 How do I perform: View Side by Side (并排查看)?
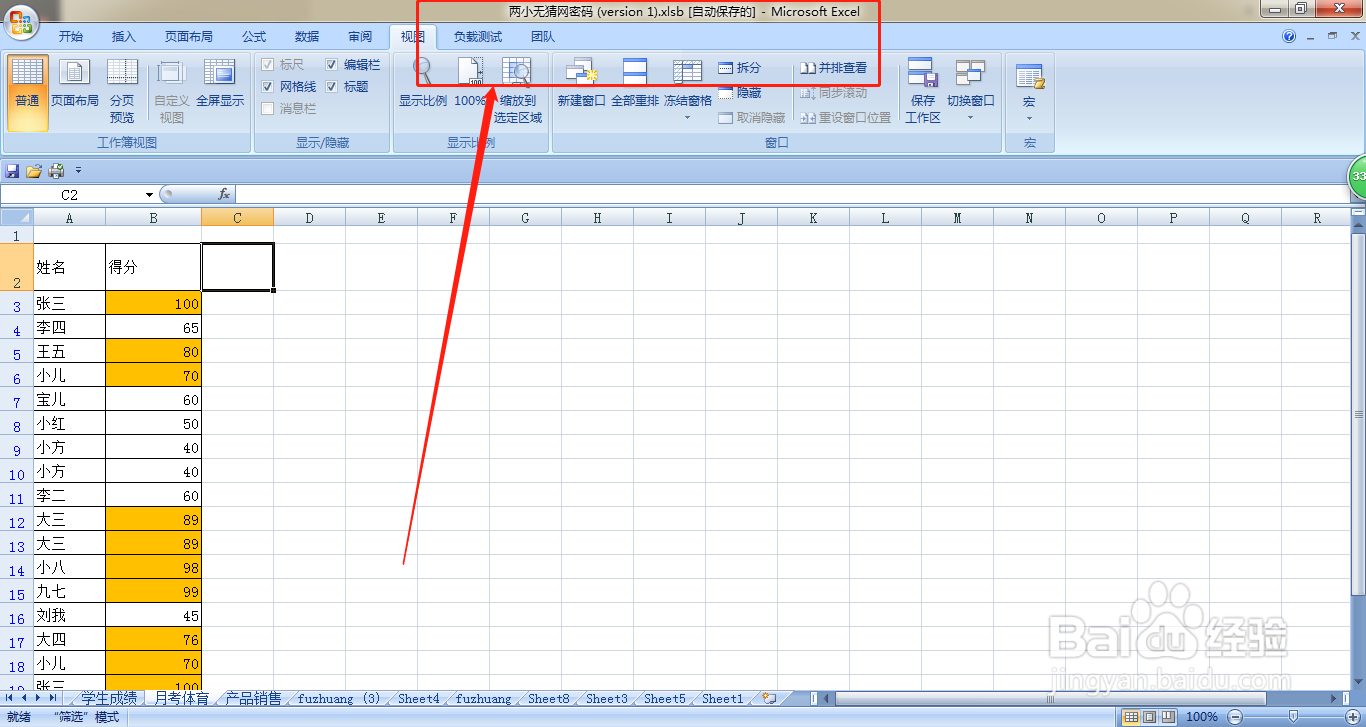point(834,68)
